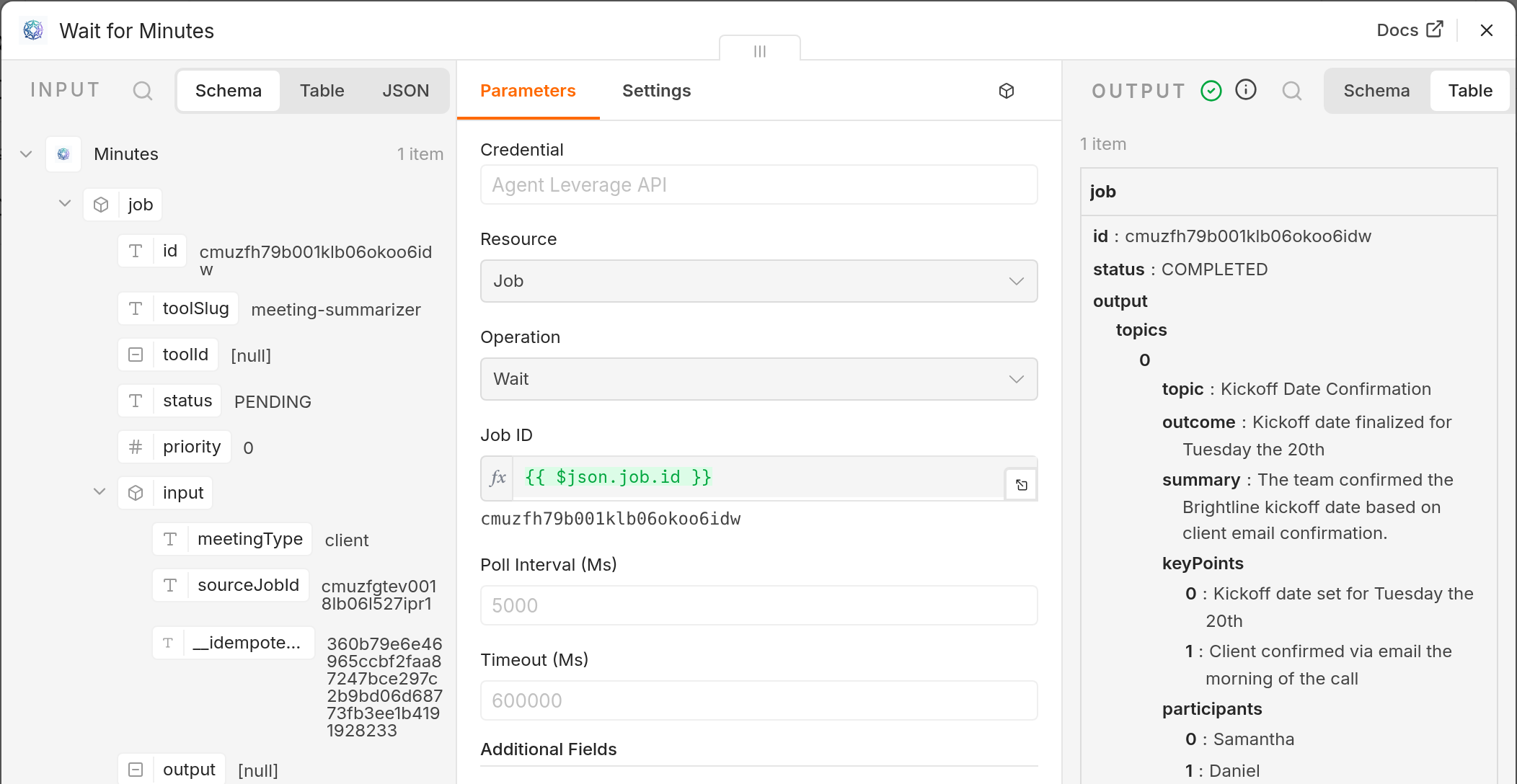Click the cube icon beside Settings tab
Viewport: 1517px width, 784px height.
[x=1007, y=91]
